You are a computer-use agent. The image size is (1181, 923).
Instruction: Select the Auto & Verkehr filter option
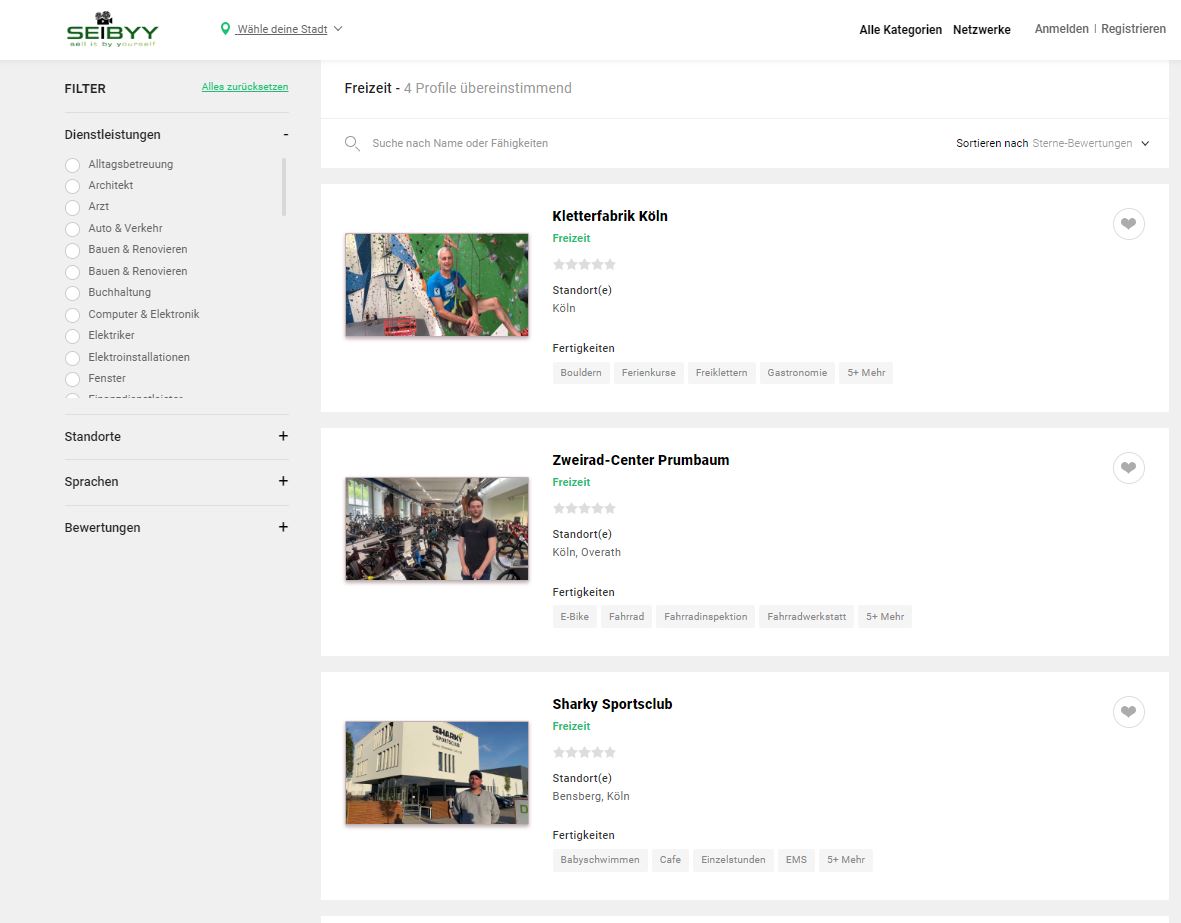pos(72,229)
